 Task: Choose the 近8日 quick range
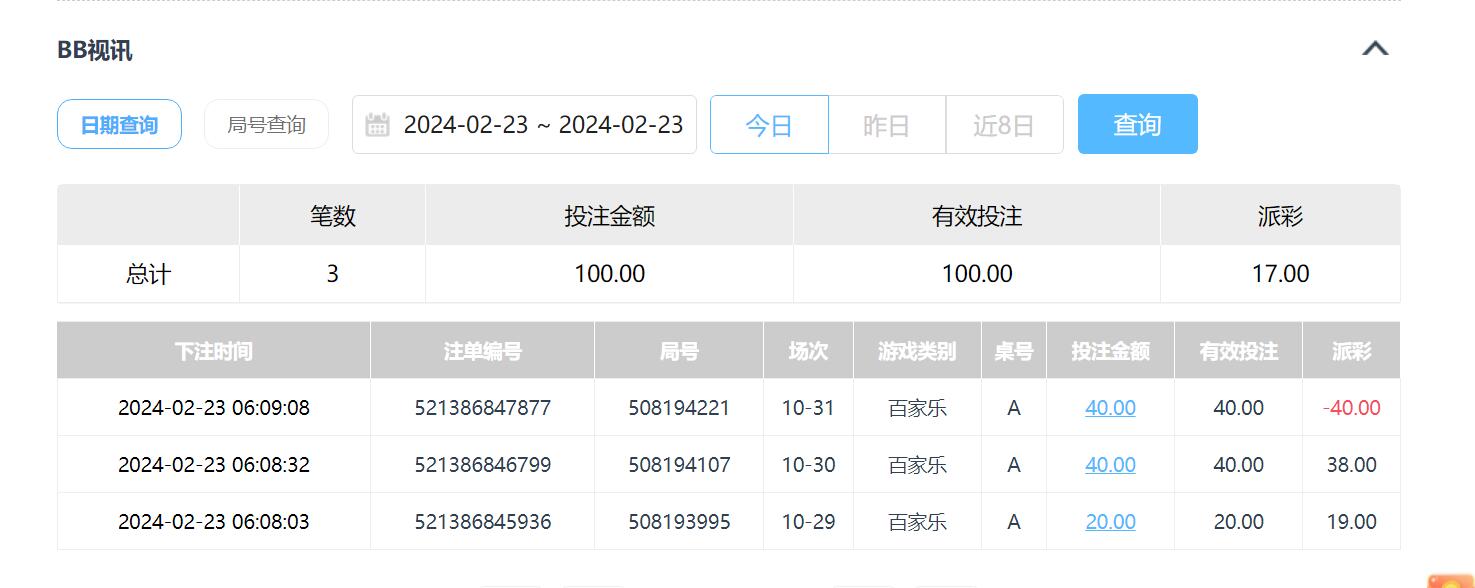tap(1003, 125)
